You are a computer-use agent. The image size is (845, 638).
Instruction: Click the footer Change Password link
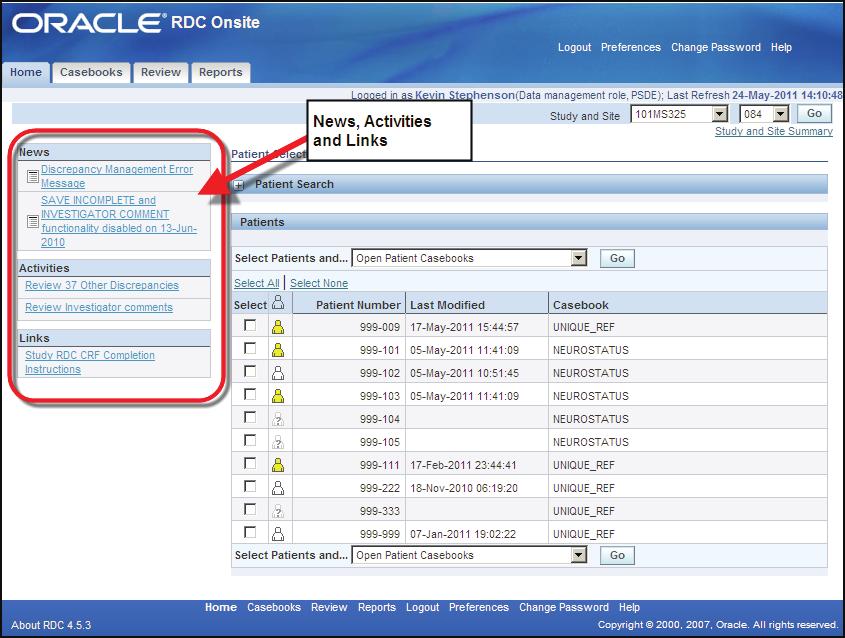click(x=564, y=607)
